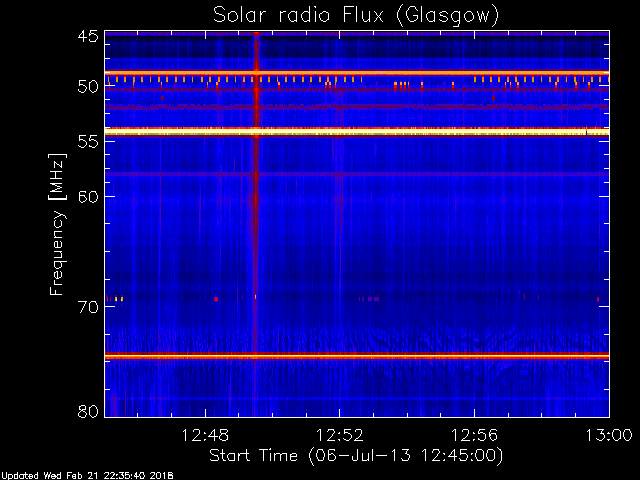Click the 80 frequency axis label

[x=88, y=411]
